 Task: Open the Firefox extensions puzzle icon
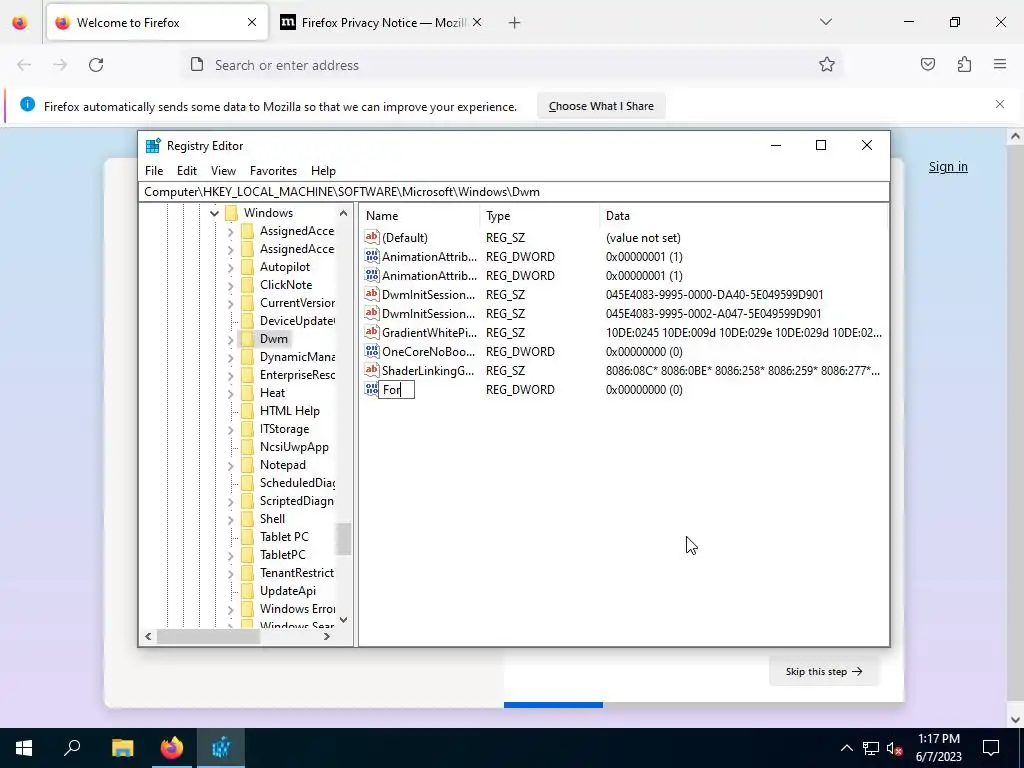(964, 64)
